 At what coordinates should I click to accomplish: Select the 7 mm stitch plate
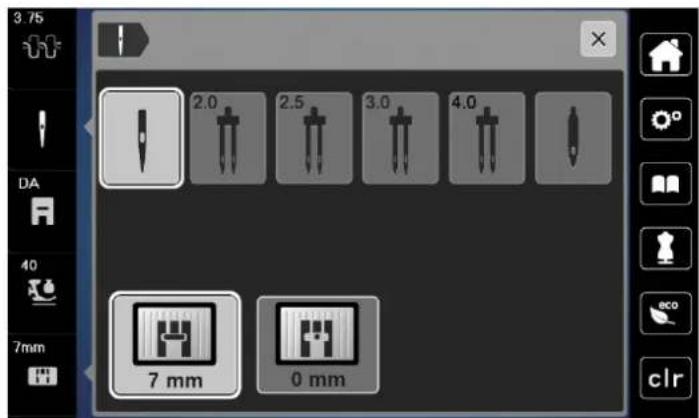pyautogui.click(x=175, y=344)
